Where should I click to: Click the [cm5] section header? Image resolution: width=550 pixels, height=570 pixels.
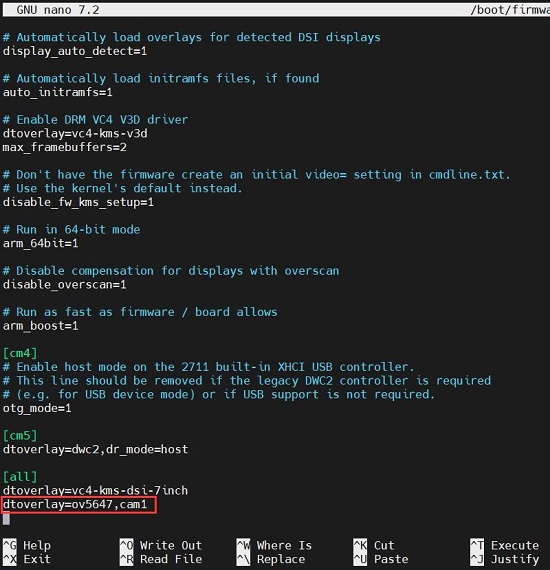(x=20, y=435)
